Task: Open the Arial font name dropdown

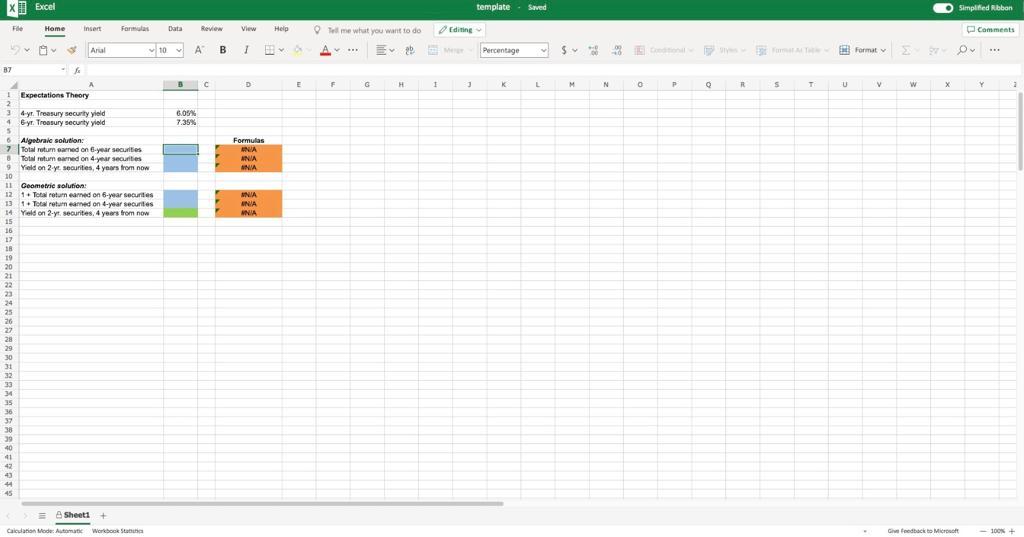Action: pos(151,50)
